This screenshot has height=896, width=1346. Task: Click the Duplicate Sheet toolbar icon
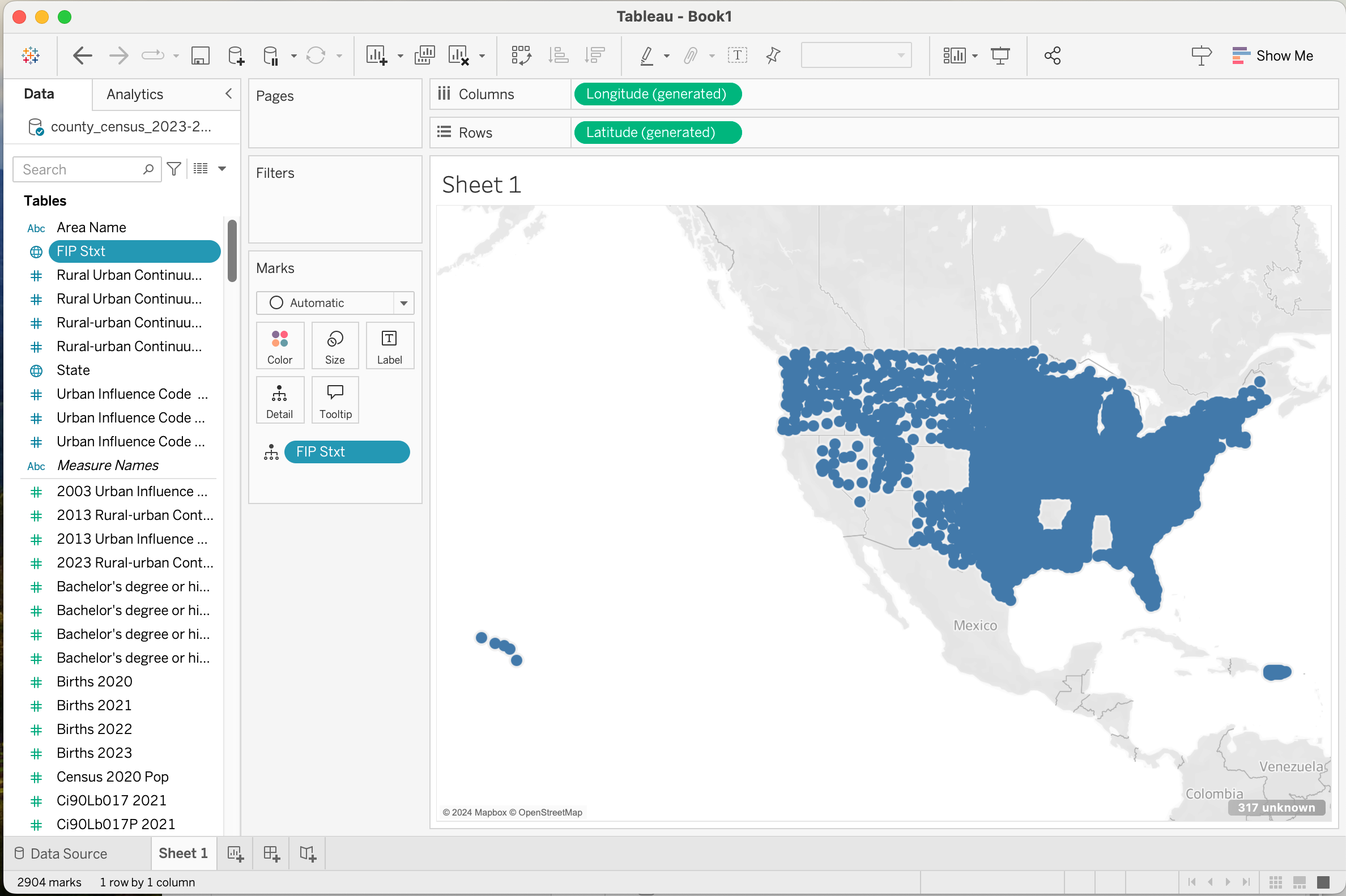pyautogui.click(x=425, y=56)
